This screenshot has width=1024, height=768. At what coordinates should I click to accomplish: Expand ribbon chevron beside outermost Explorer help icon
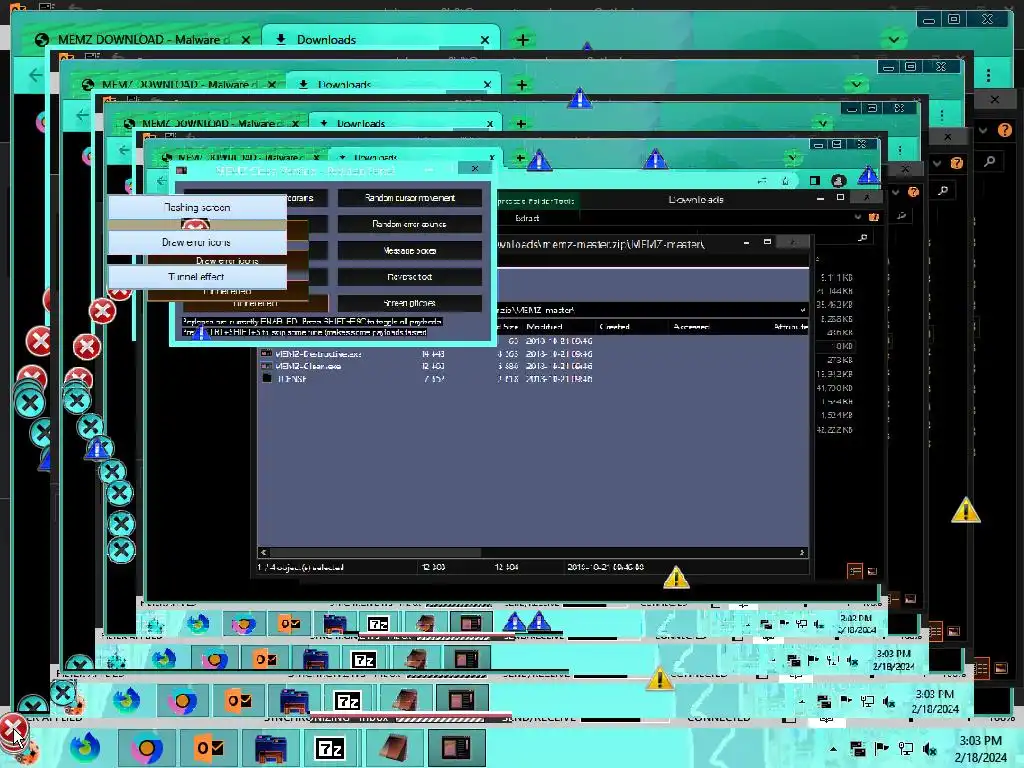[x=983, y=130]
